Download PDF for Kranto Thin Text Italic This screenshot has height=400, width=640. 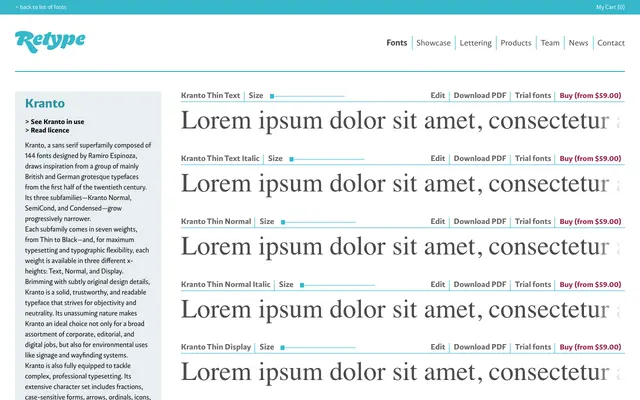(480, 158)
